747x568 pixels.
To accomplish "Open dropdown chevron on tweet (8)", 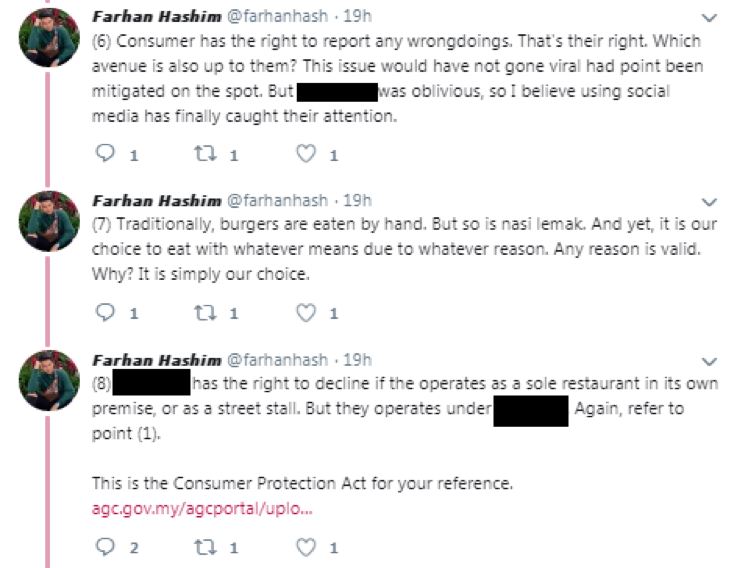I will coord(710,360).
